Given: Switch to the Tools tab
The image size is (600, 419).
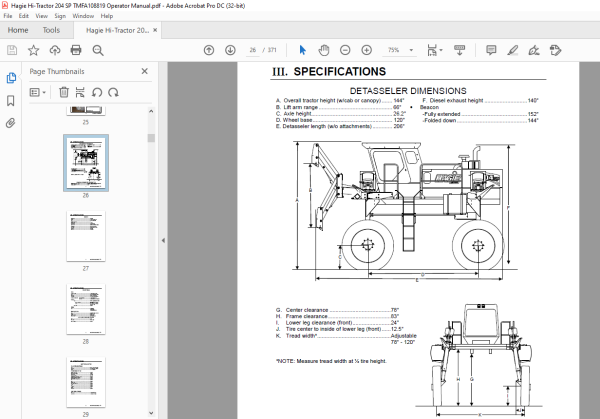Looking at the screenshot, I should [x=51, y=30].
